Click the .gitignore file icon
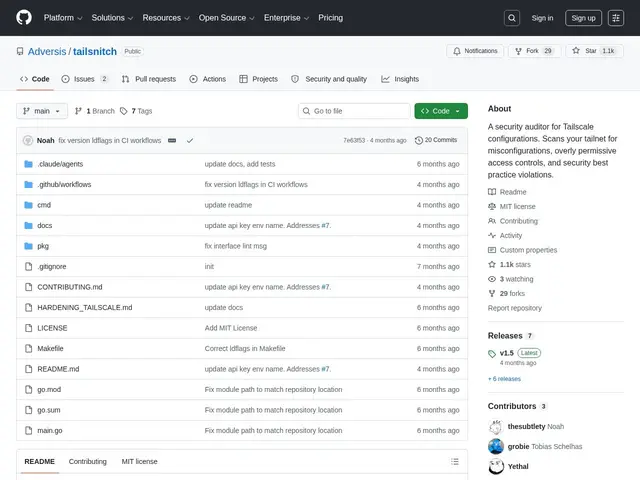Screen dimensions: 640x480 [28, 267]
